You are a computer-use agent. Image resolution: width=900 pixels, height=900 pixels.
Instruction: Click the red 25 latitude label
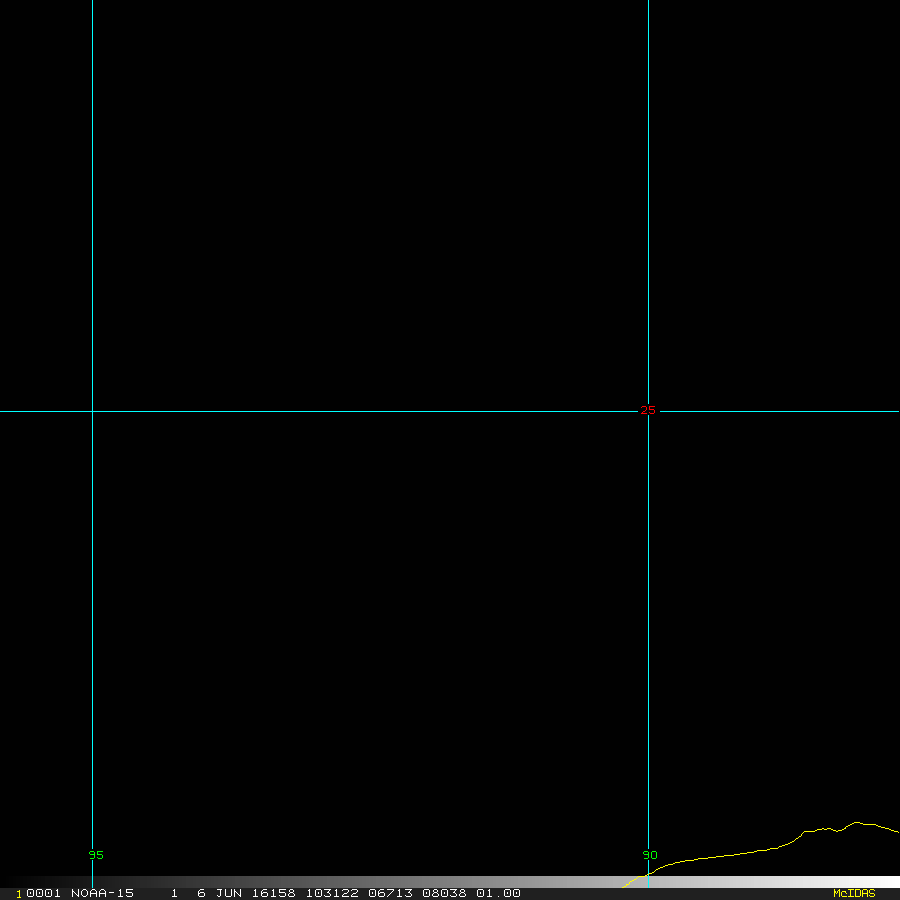647,410
